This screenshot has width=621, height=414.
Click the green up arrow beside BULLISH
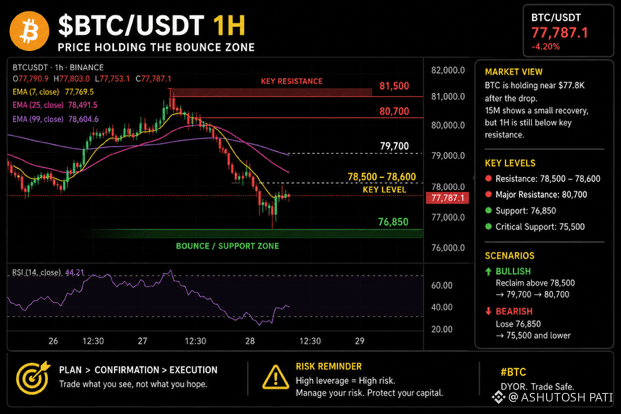tap(488, 271)
